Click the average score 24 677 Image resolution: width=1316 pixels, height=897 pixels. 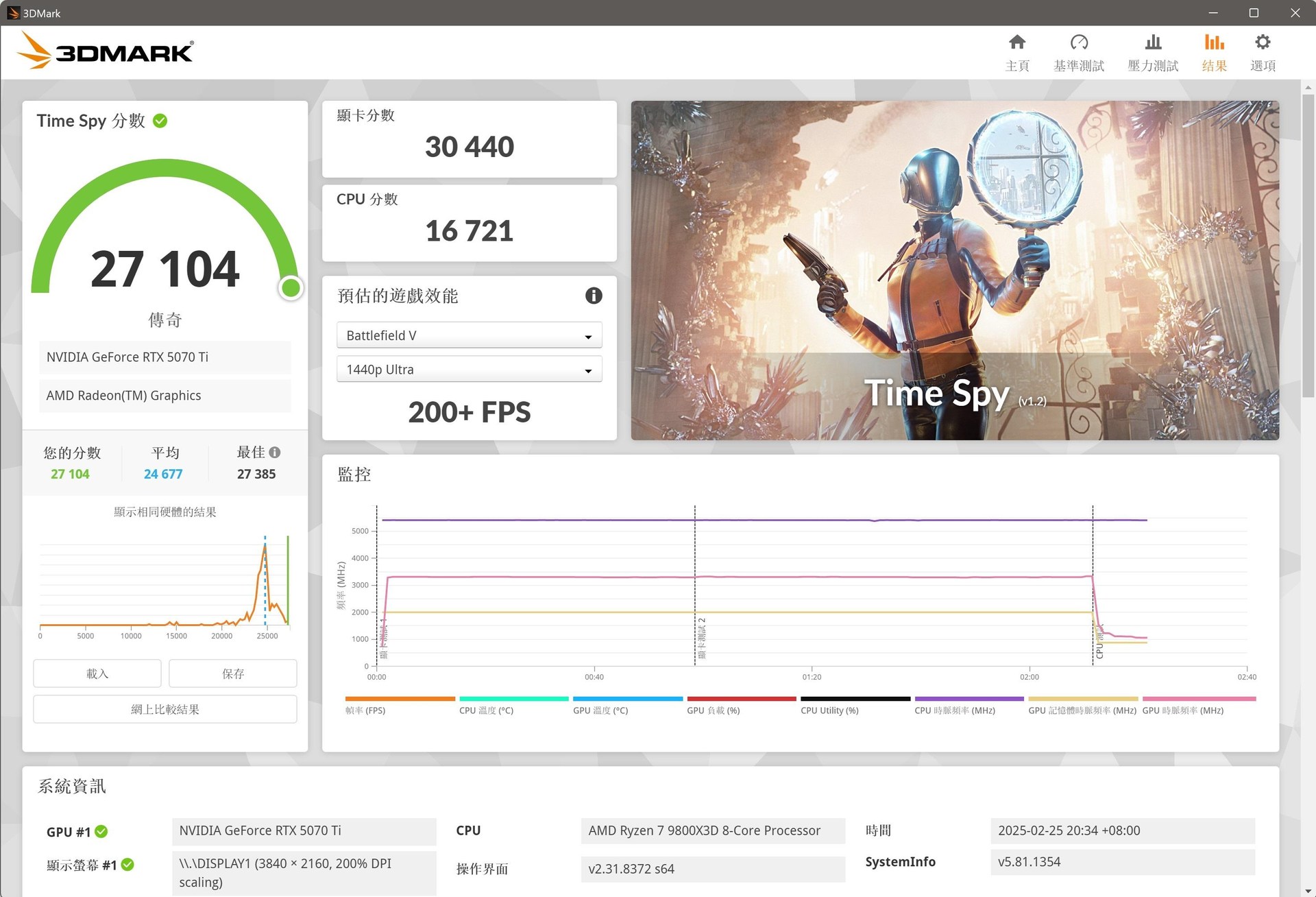[163, 474]
